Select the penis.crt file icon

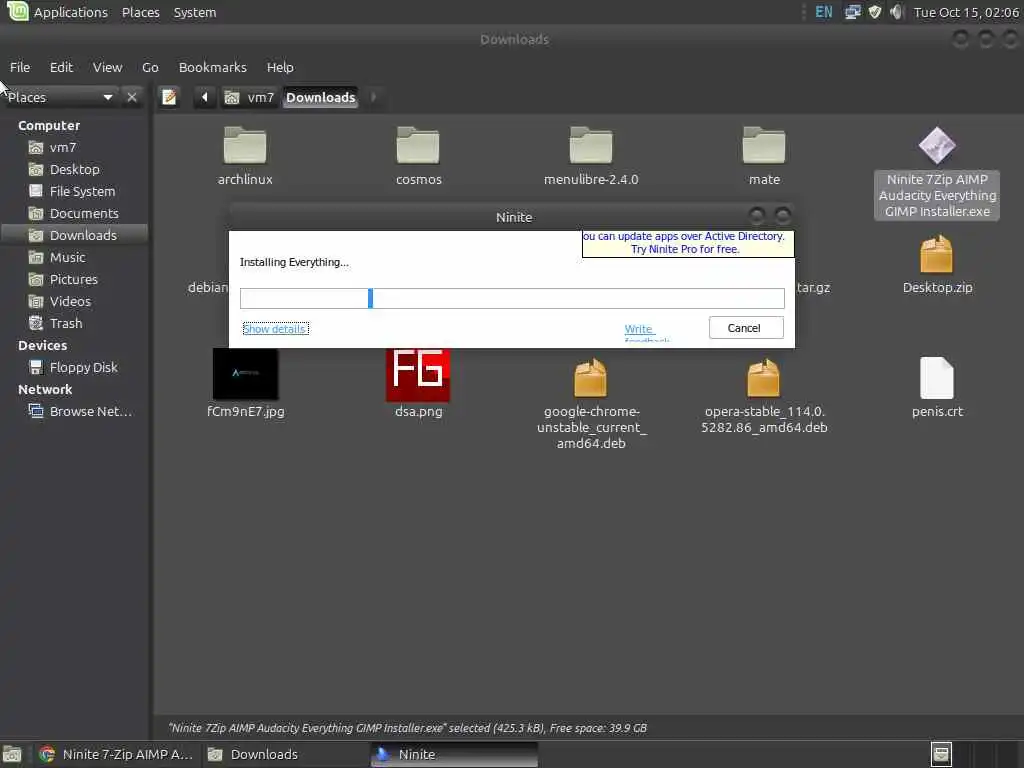pyautogui.click(x=937, y=377)
